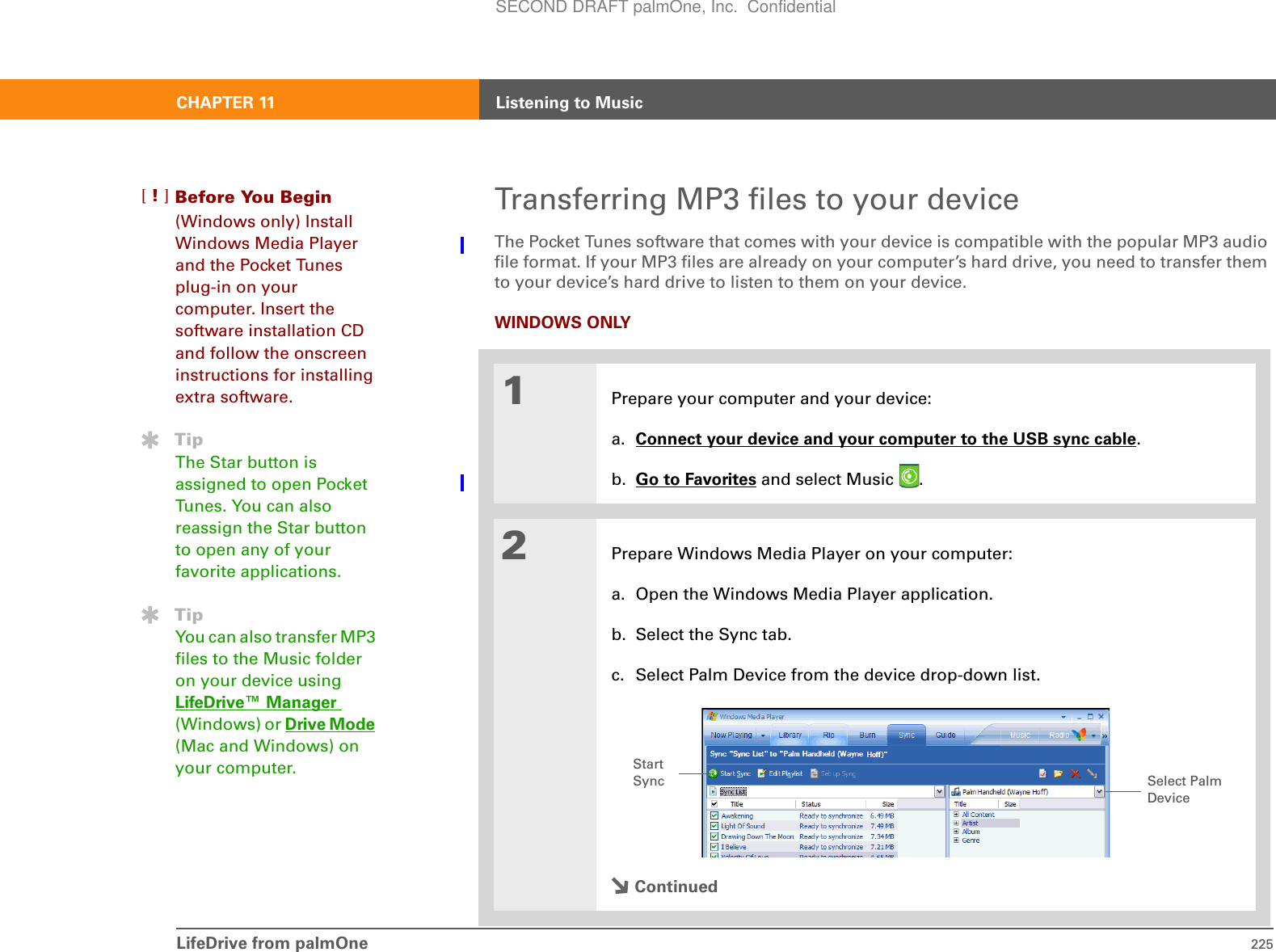
Task: Open the Sync List drop-down arrow
Action: tap(940, 792)
